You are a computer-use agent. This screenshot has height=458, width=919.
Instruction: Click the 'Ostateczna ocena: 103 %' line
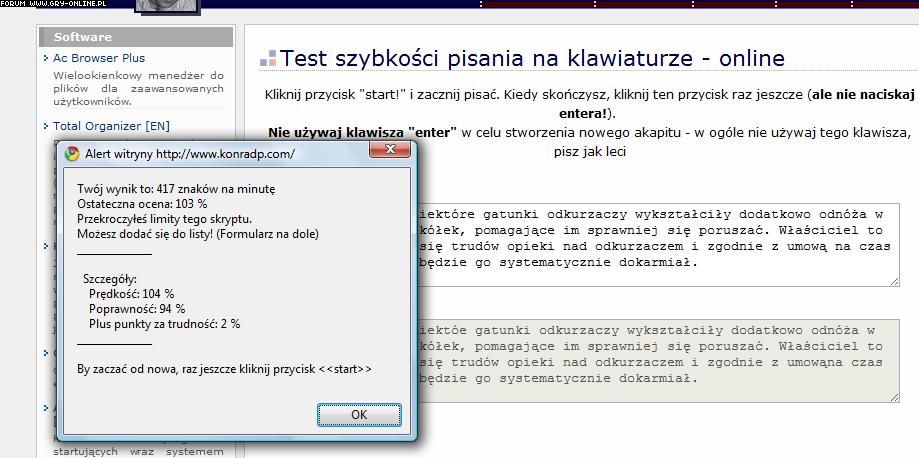pos(142,204)
